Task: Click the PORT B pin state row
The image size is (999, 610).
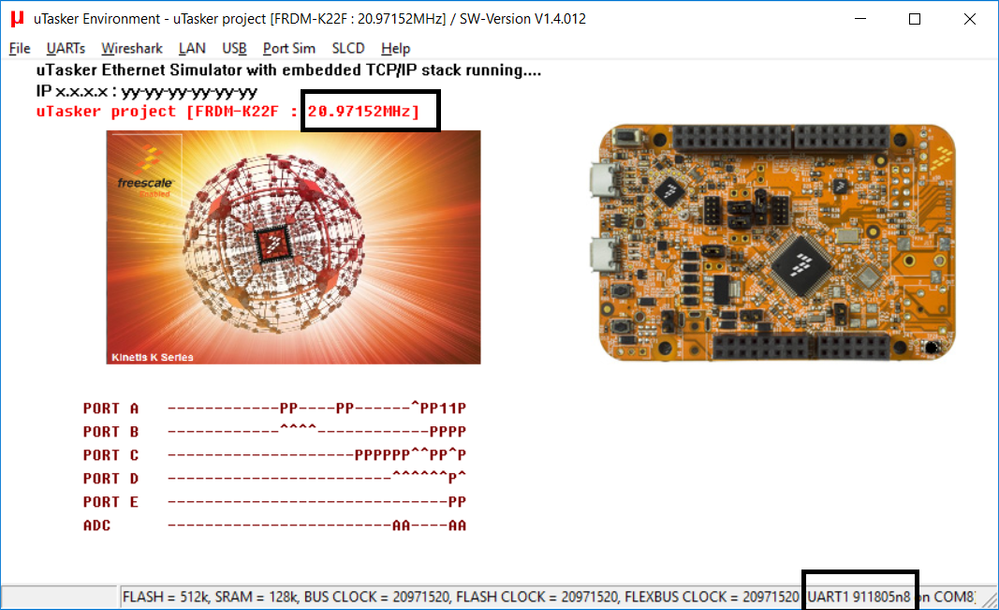Action: tap(275, 432)
